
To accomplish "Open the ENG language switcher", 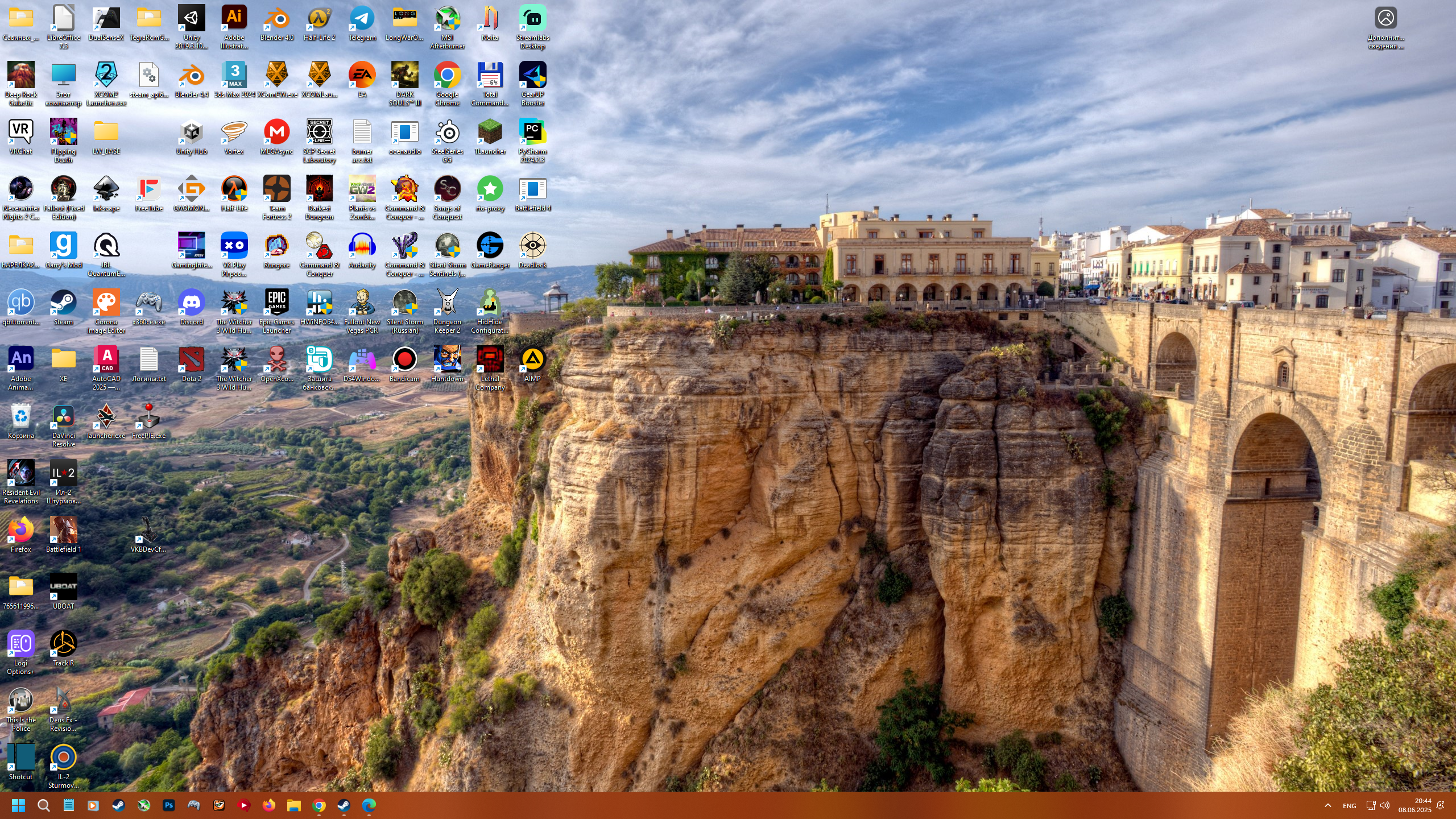I will point(1349,805).
